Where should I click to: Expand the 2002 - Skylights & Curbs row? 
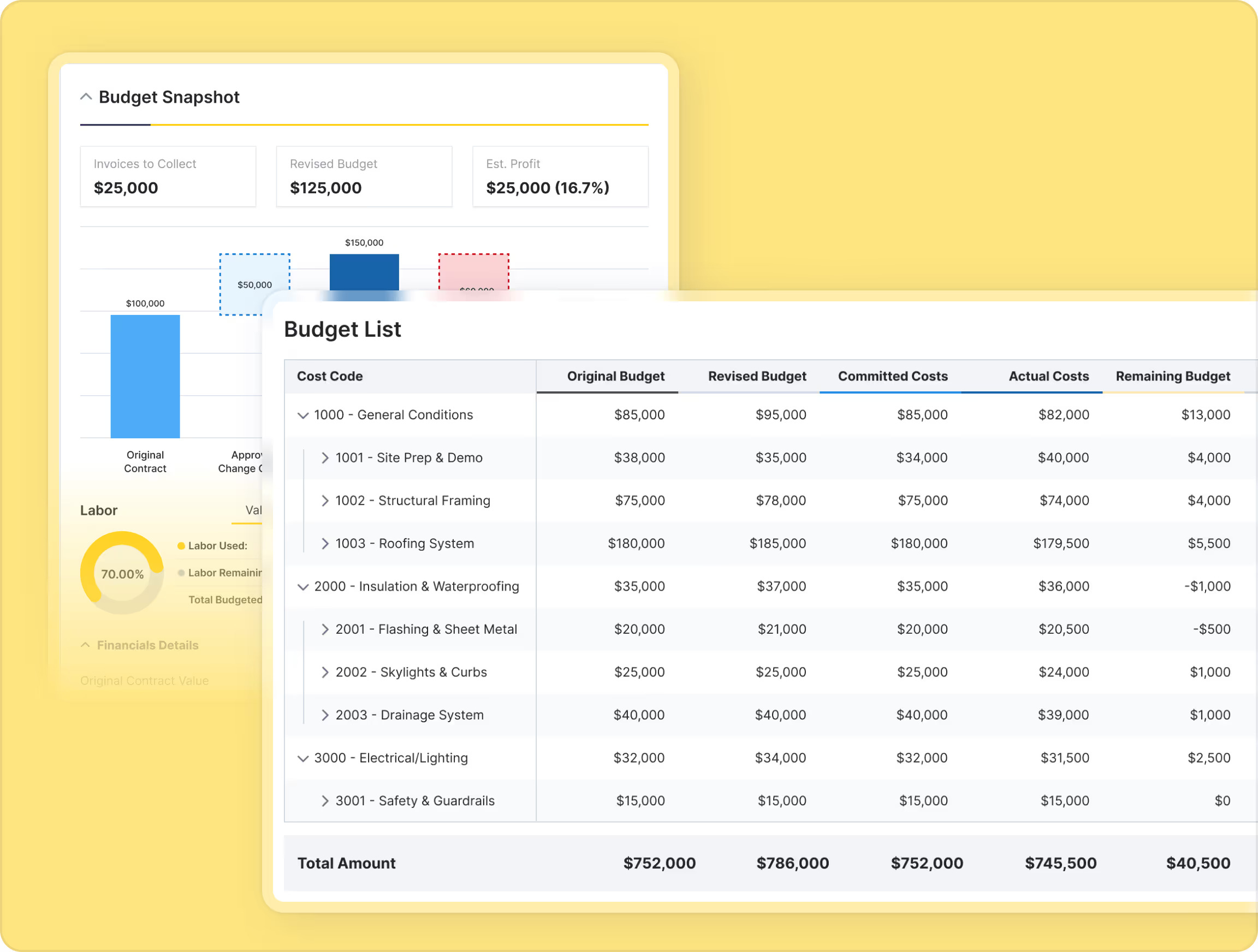coord(325,672)
